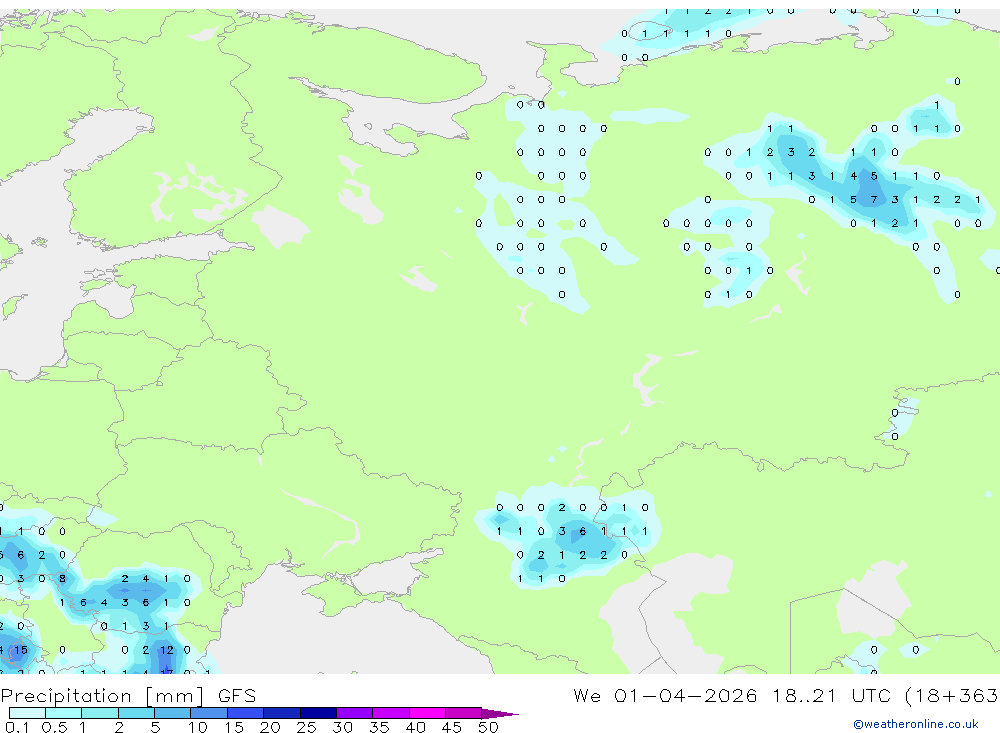1000x733 pixels.
Task: Click the legend value "0.1"
Action: click(x=17, y=727)
